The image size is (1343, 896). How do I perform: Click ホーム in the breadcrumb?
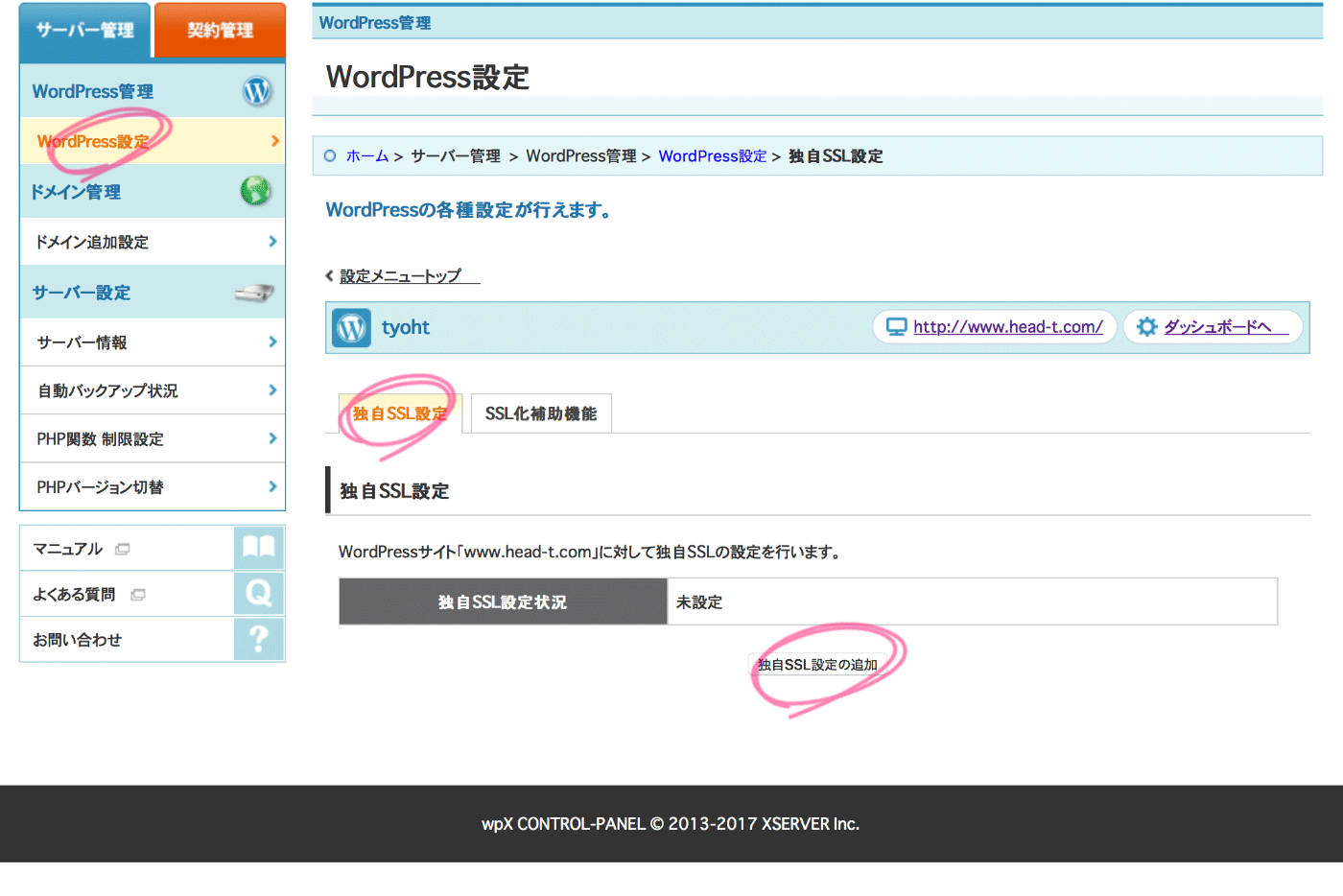click(x=367, y=155)
